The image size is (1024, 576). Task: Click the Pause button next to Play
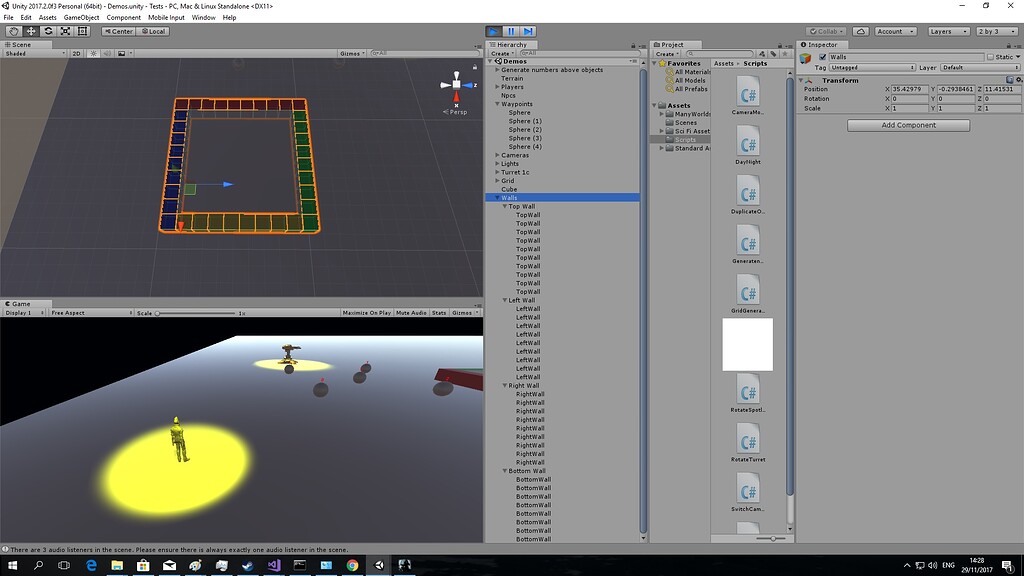coord(510,31)
